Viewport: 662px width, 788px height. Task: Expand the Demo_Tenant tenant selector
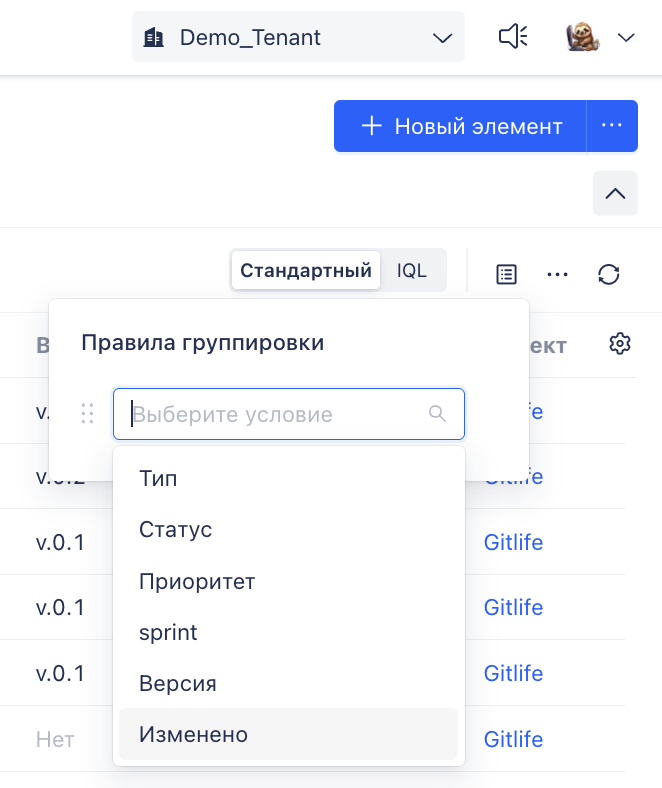click(x=298, y=37)
